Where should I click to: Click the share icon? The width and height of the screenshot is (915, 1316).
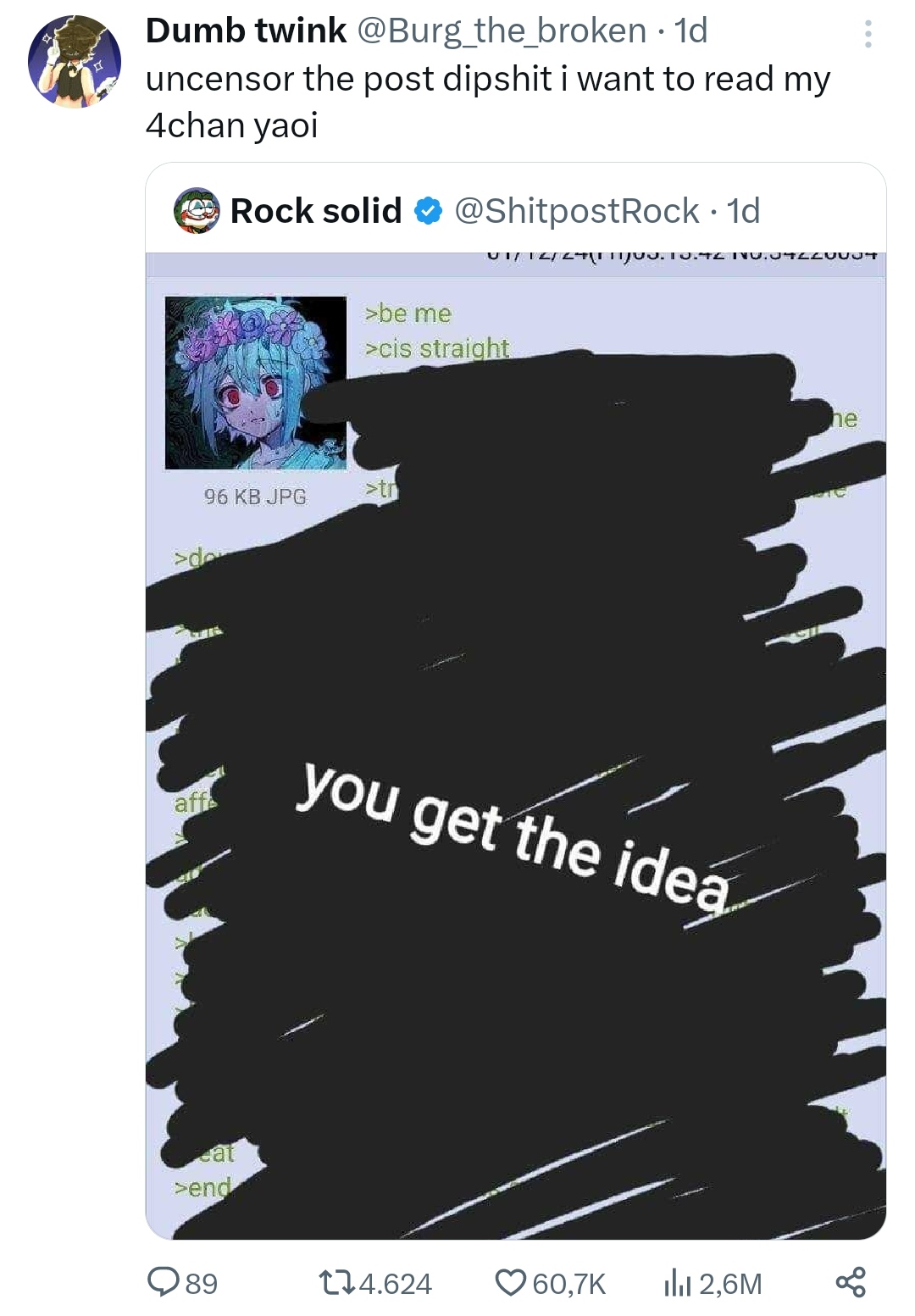[x=851, y=1282]
